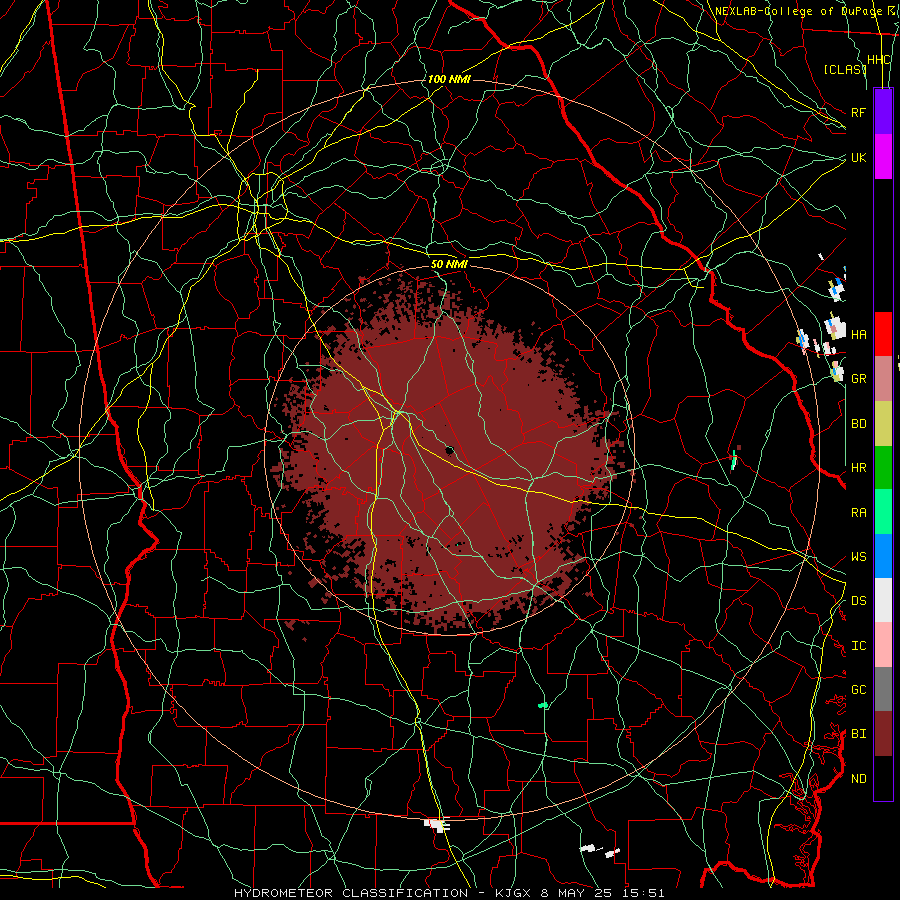Select the gray GC legend color swatch
The height and width of the screenshot is (900, 900).
883,689
